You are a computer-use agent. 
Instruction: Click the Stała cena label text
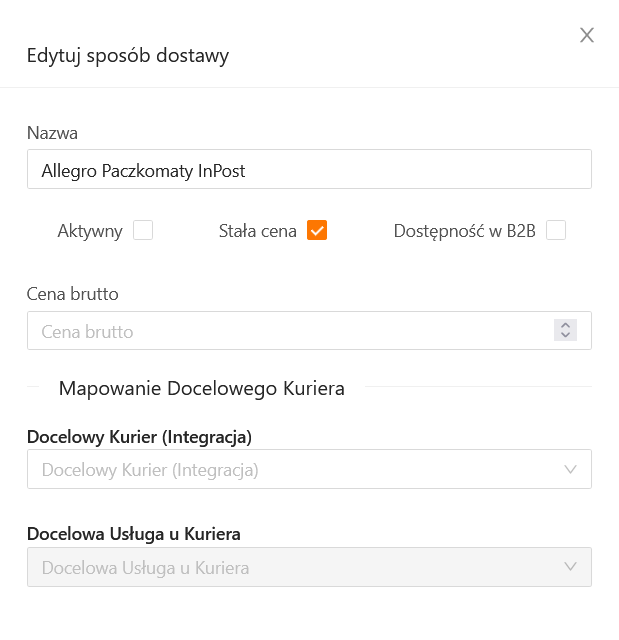(x=258, y=231)
